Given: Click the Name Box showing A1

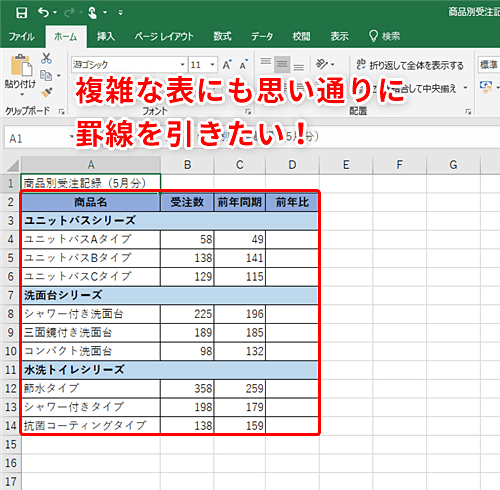Looking at the screenshot, I should (x=37, y=138).
